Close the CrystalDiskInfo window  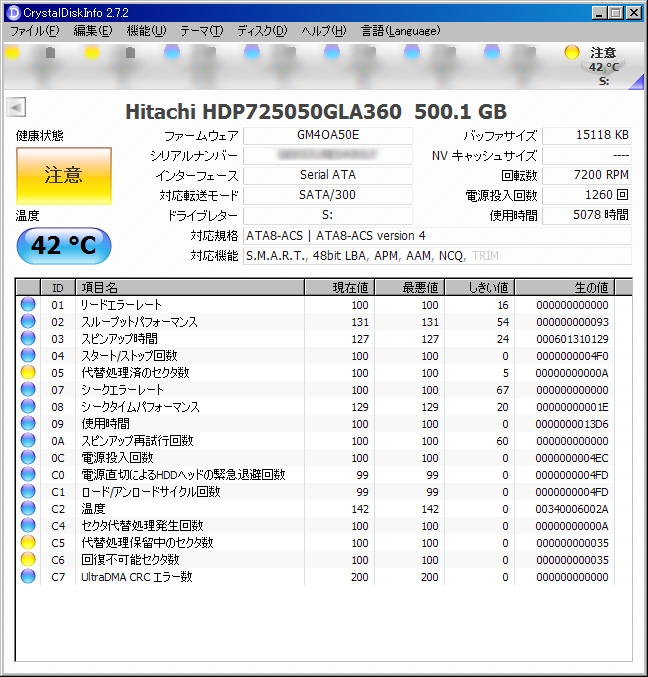[x=634, y=13]
